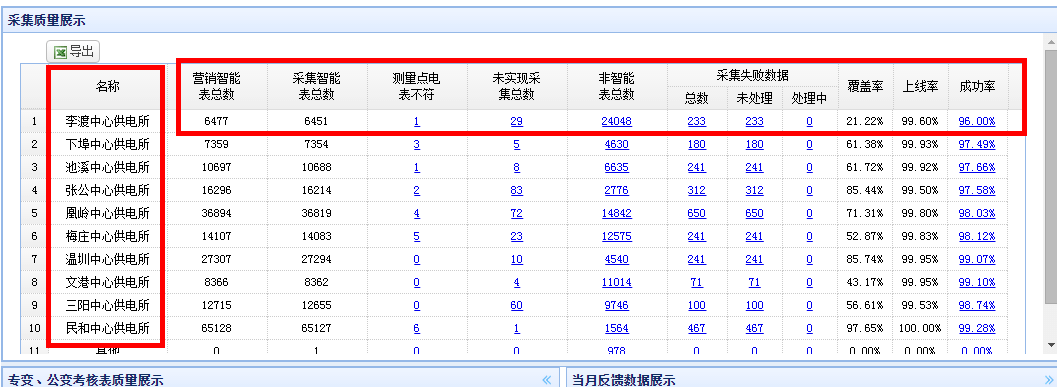1057x387 pixels.
Task: Open 测量点电表不符 link 5 for 梅庄中心供电所
Action: [417, 236]
